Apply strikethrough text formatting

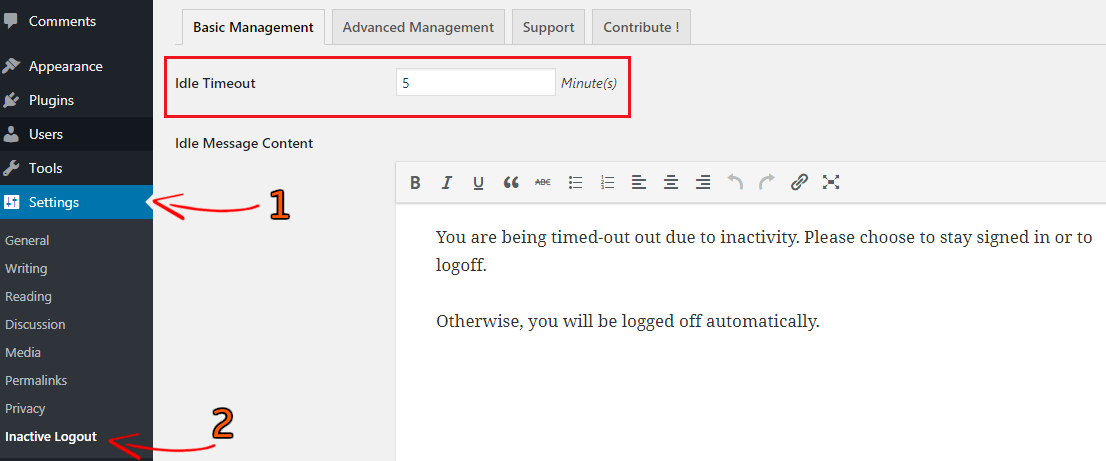coord(543,182)
